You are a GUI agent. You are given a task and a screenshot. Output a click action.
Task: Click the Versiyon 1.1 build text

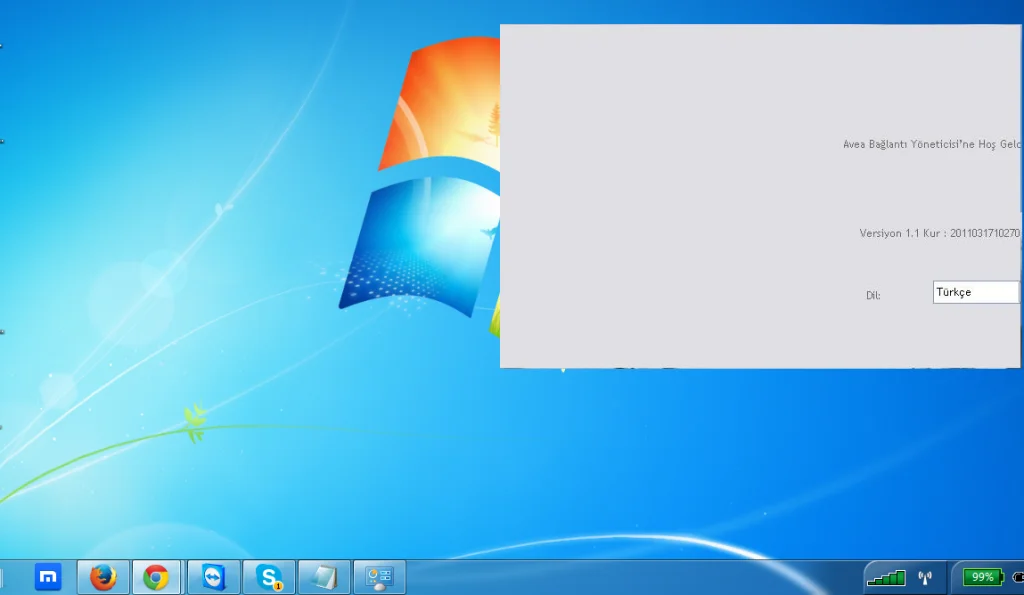pos(939,233)
